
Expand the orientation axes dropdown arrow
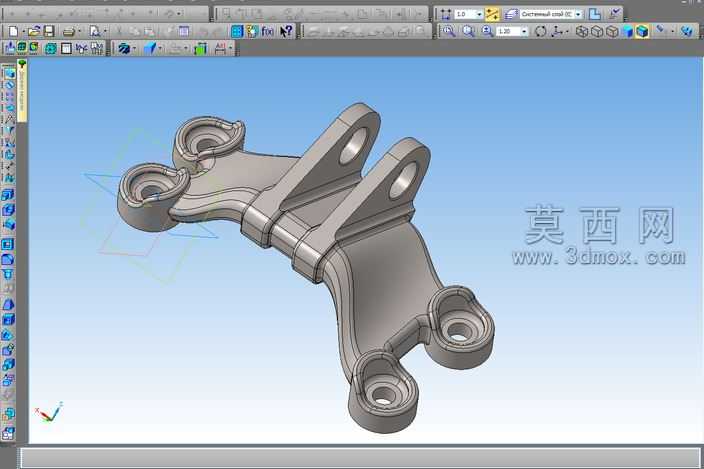pos(567,31)
